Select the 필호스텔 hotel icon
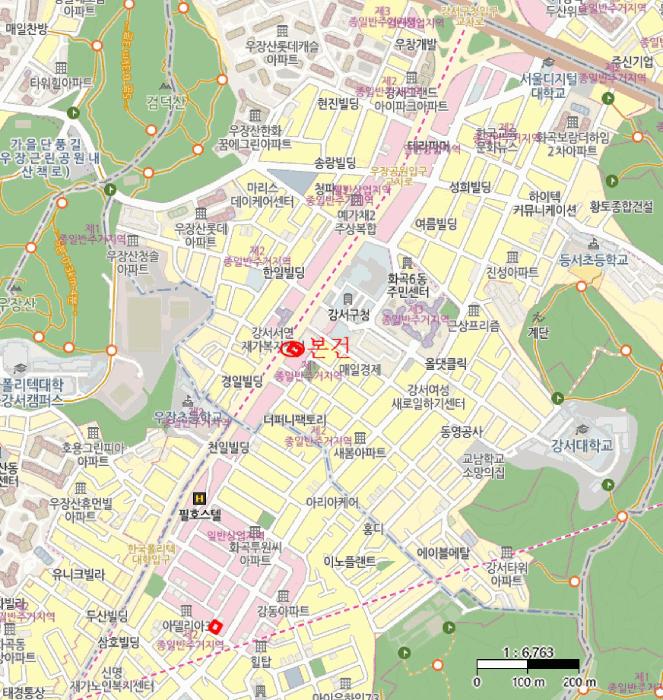The width and height of the screenshot is (663, 700). (199, 498)
